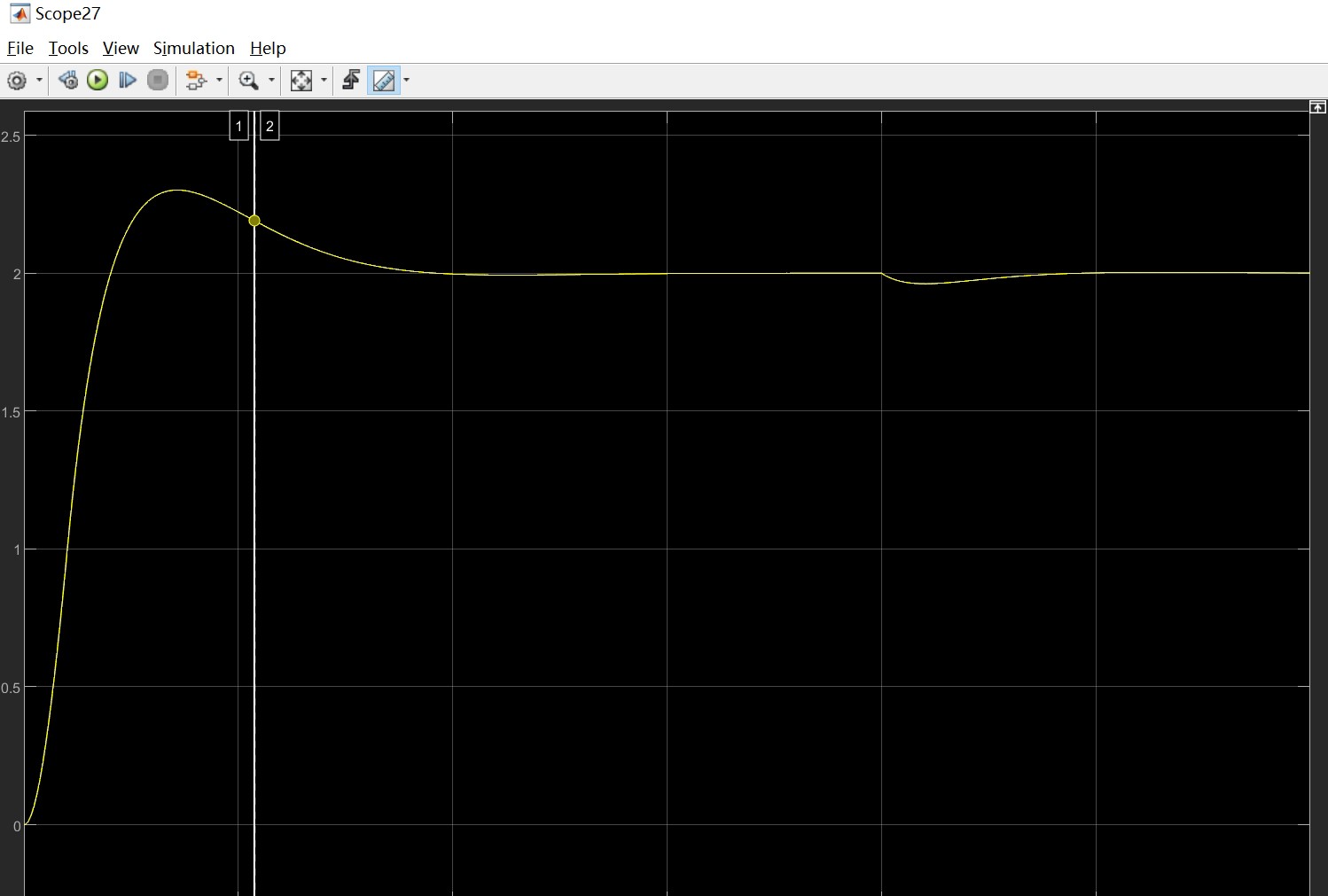
Task: Click the yellow cursor data point marker
Action: click(x=254, y=221)
